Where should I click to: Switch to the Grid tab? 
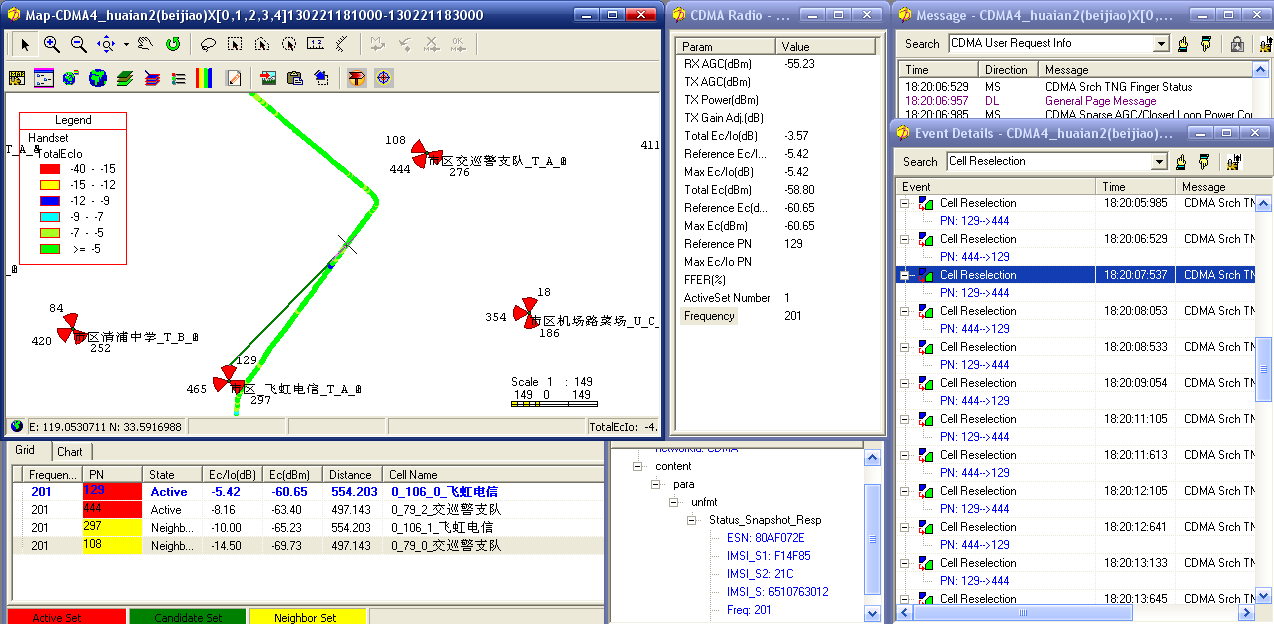(25, 451)
